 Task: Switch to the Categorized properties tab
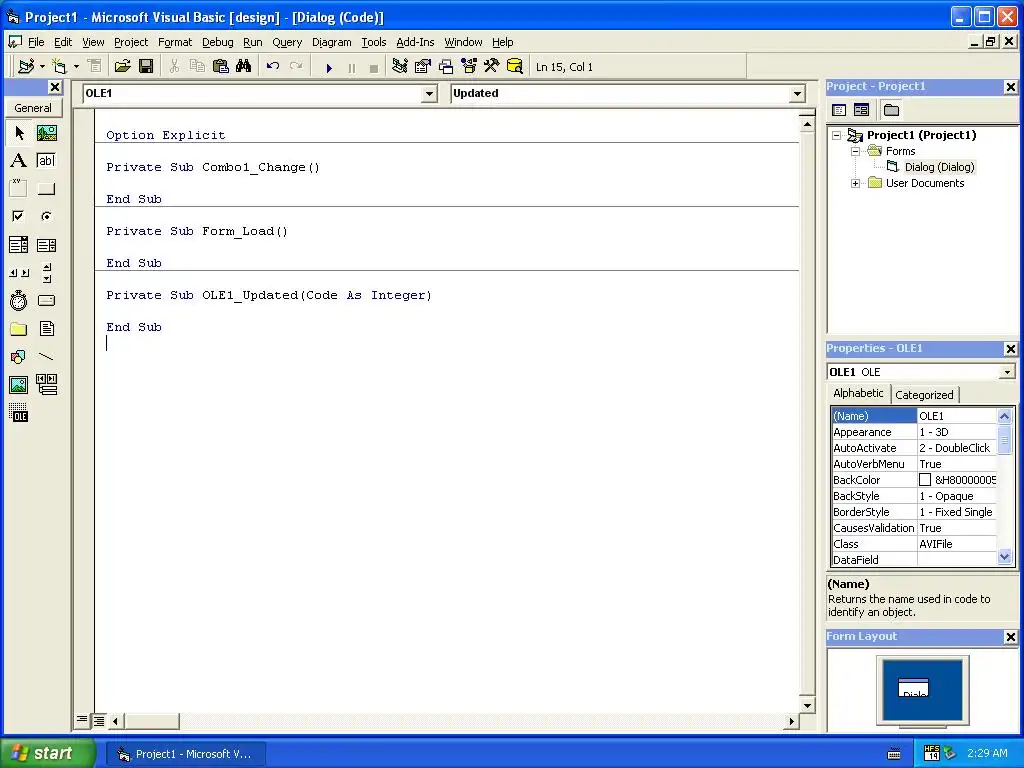pyautogui.click(x=924, y=394)
